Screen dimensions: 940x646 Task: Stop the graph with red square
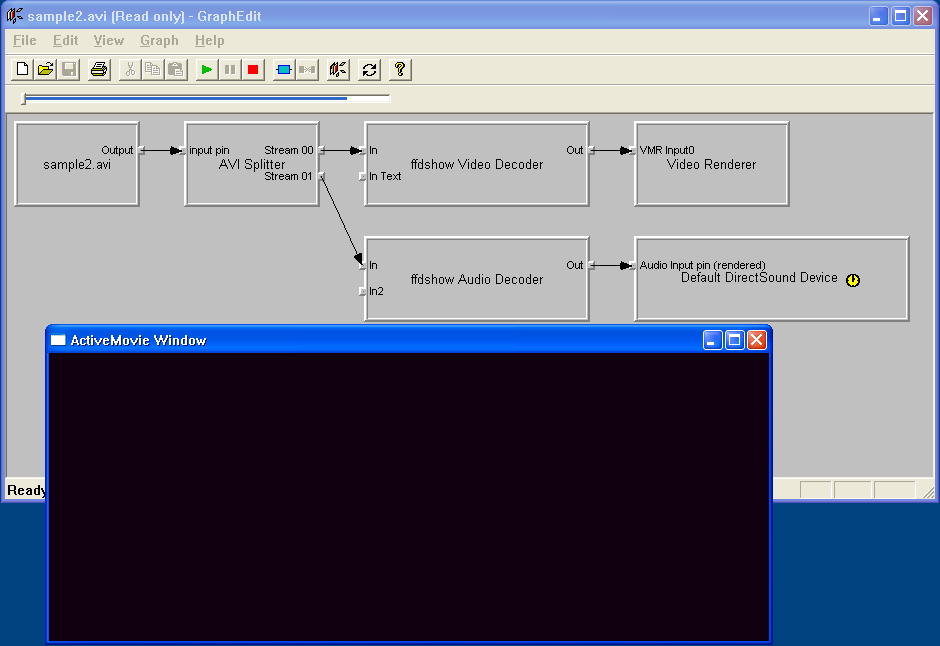tap(253, 70)
